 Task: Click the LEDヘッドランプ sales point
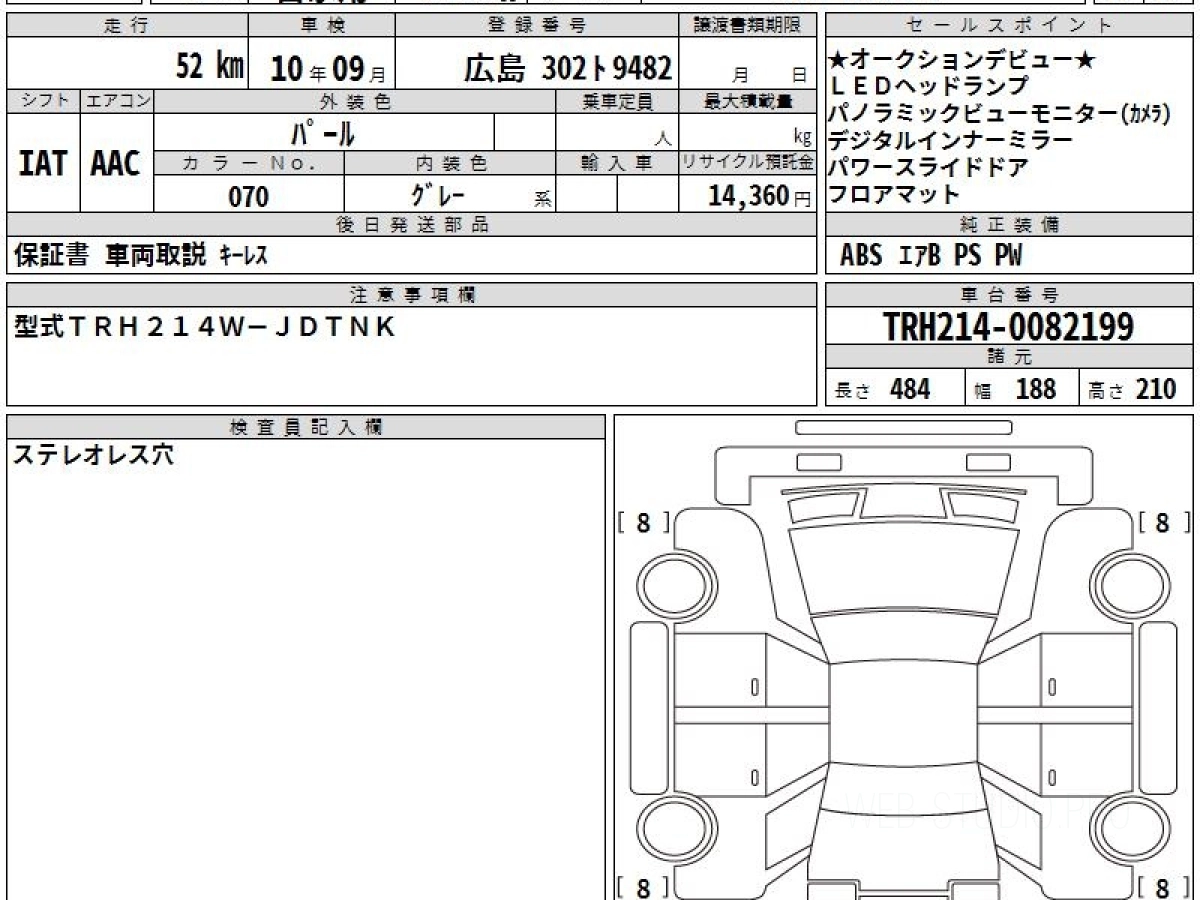pyautogui.click(x=928, y=88)
